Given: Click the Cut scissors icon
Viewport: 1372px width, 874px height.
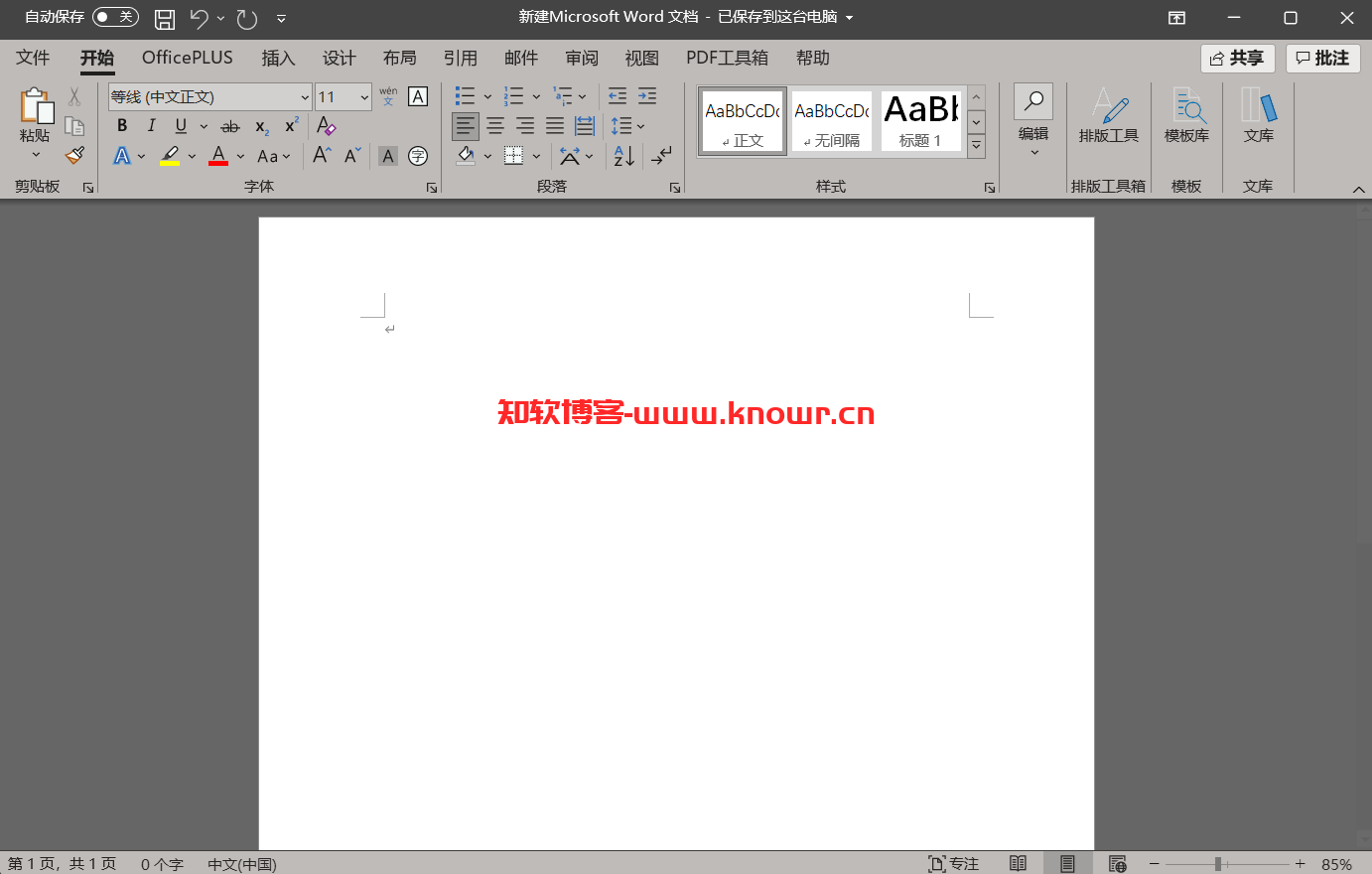Looking at the screenshot, I should (74, 96).
